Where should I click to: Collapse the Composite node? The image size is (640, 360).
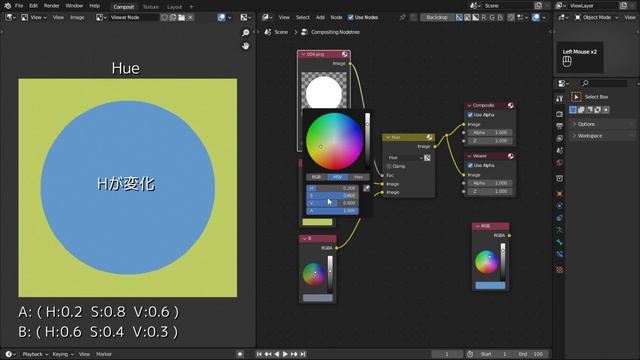tap(469, 105)
